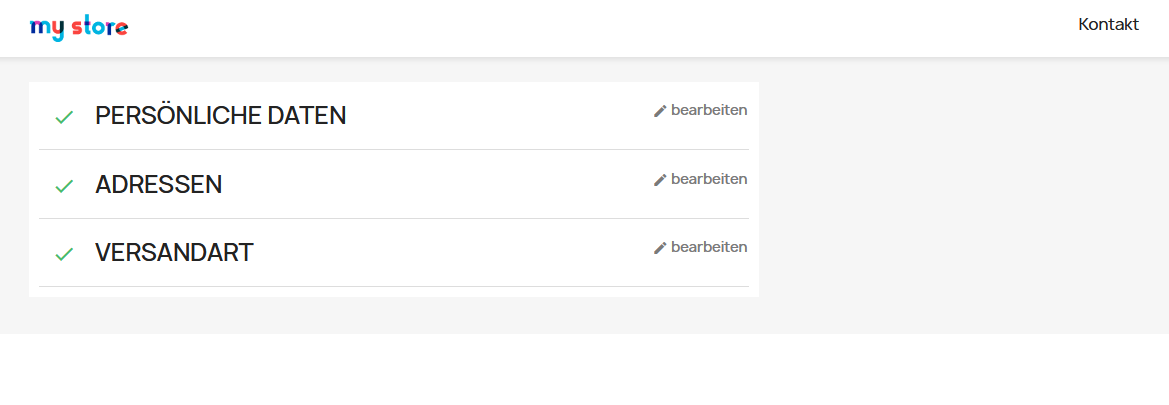Click blank white area below the gray section

click(584, 370)
